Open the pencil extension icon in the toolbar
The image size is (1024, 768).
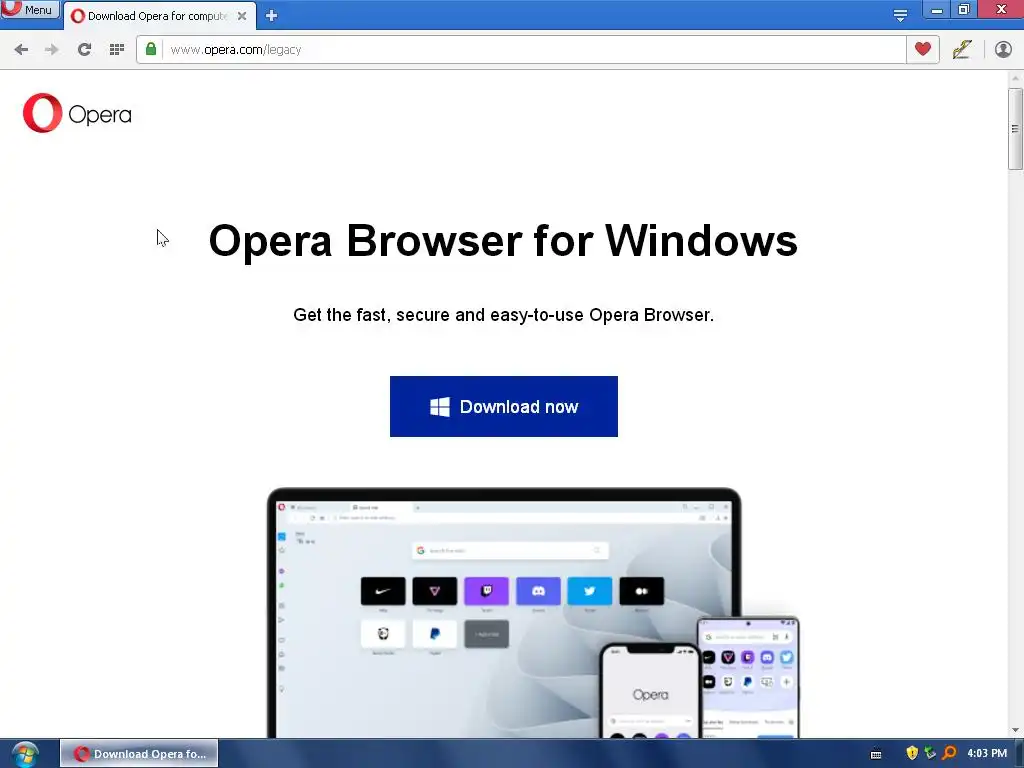click(x=961, y=50)
